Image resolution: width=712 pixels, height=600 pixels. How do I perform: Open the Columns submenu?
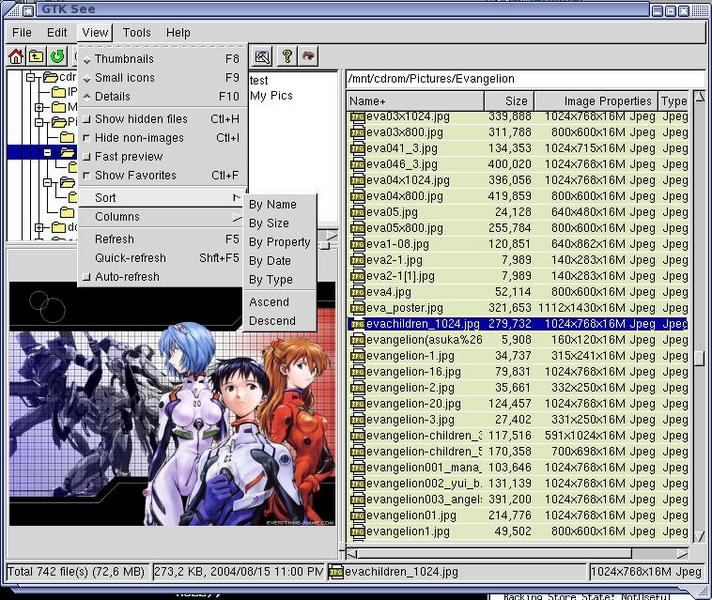click(x=163, y=217)
